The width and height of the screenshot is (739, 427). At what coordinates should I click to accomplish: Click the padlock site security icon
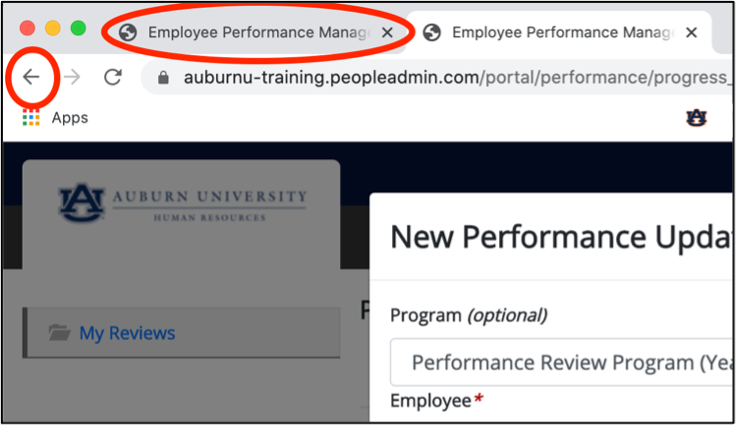click(x=163, y=77)
